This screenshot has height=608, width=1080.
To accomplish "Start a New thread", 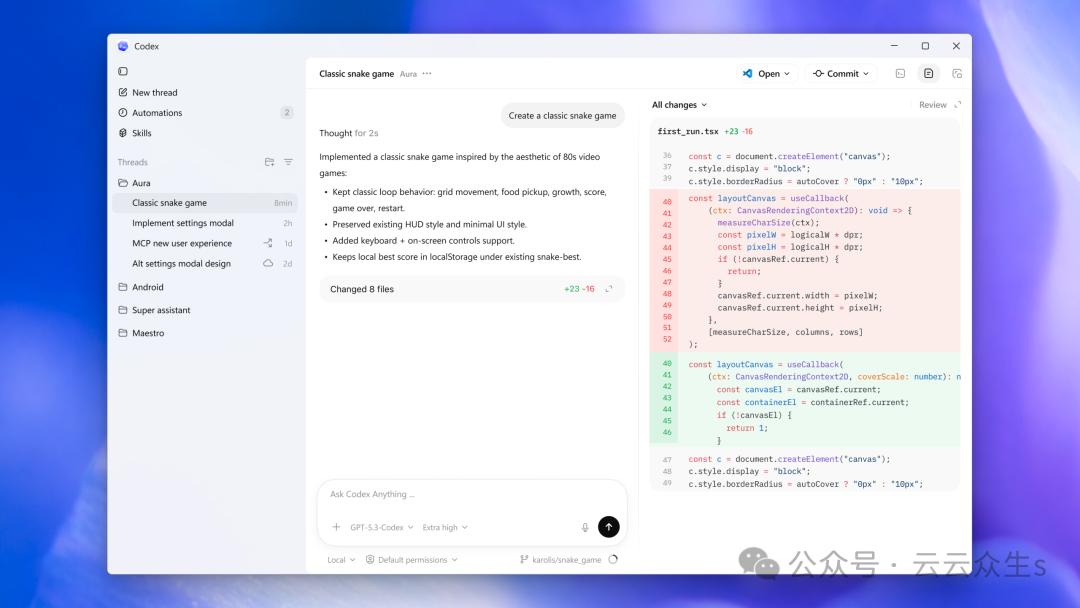I will 147,92.
